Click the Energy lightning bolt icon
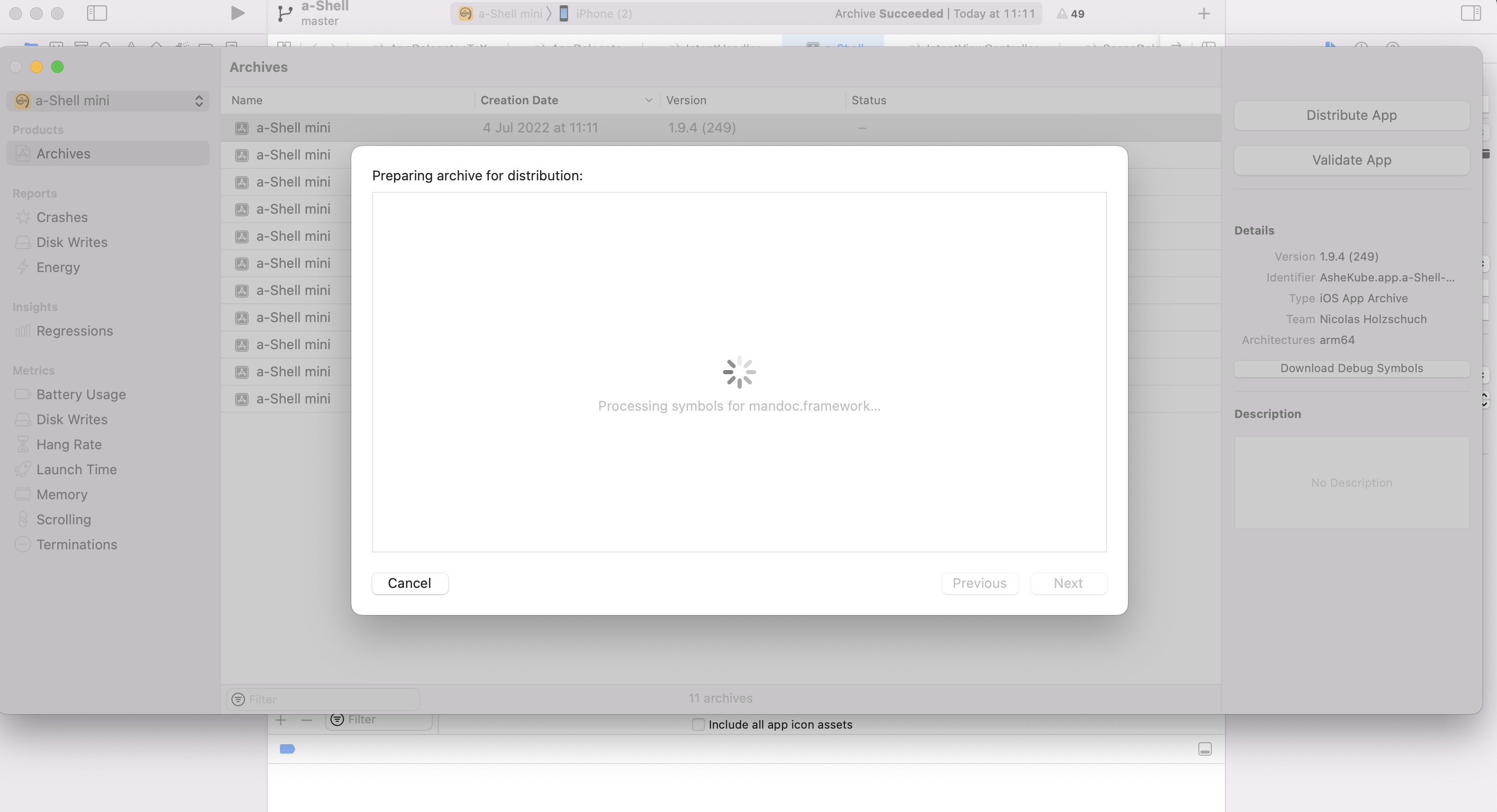Image resolution: width=1497 pixels, height=812 pixels. [x=22, y=267]
